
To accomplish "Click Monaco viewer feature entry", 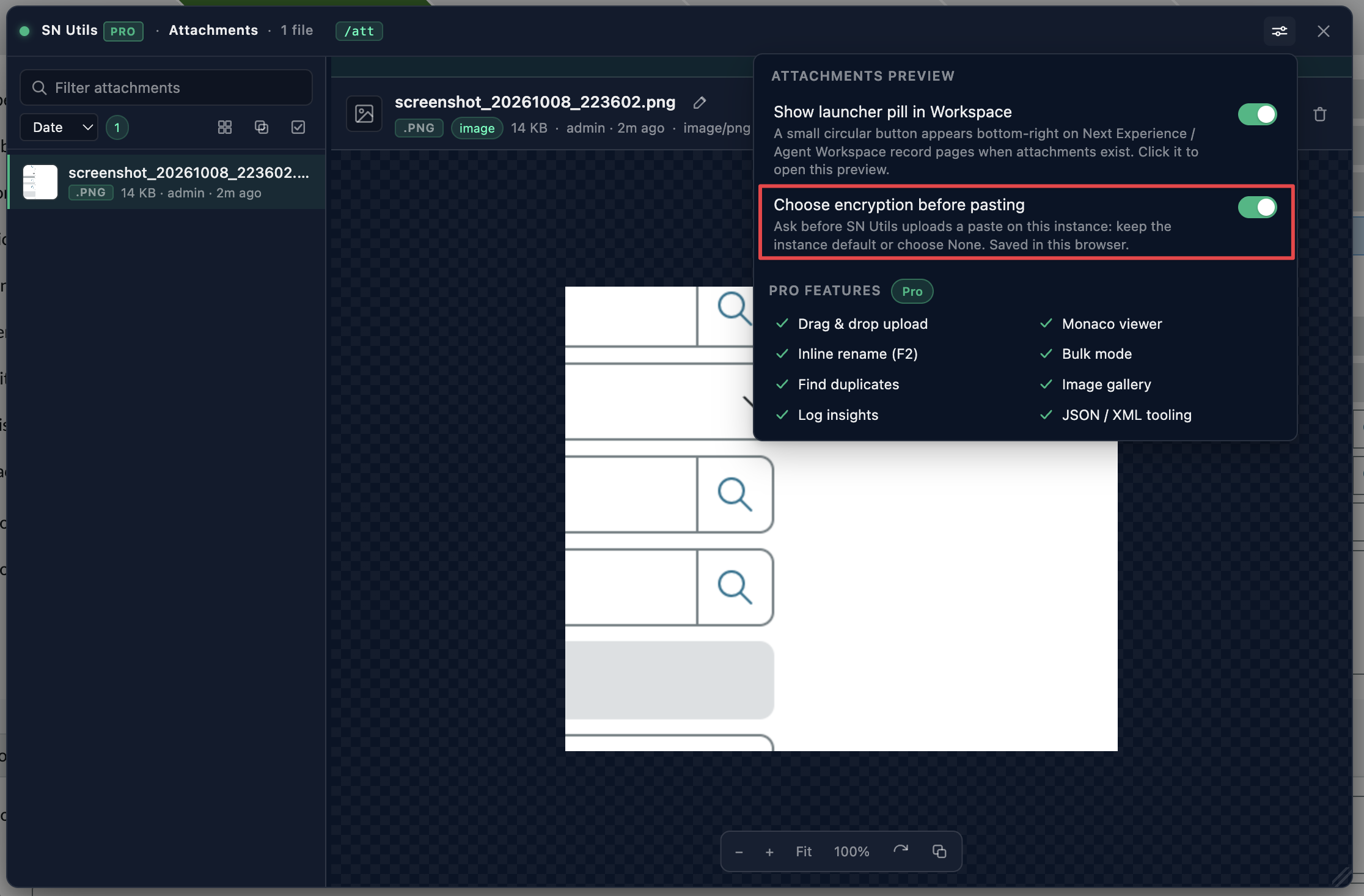I will click(1112, 323).
